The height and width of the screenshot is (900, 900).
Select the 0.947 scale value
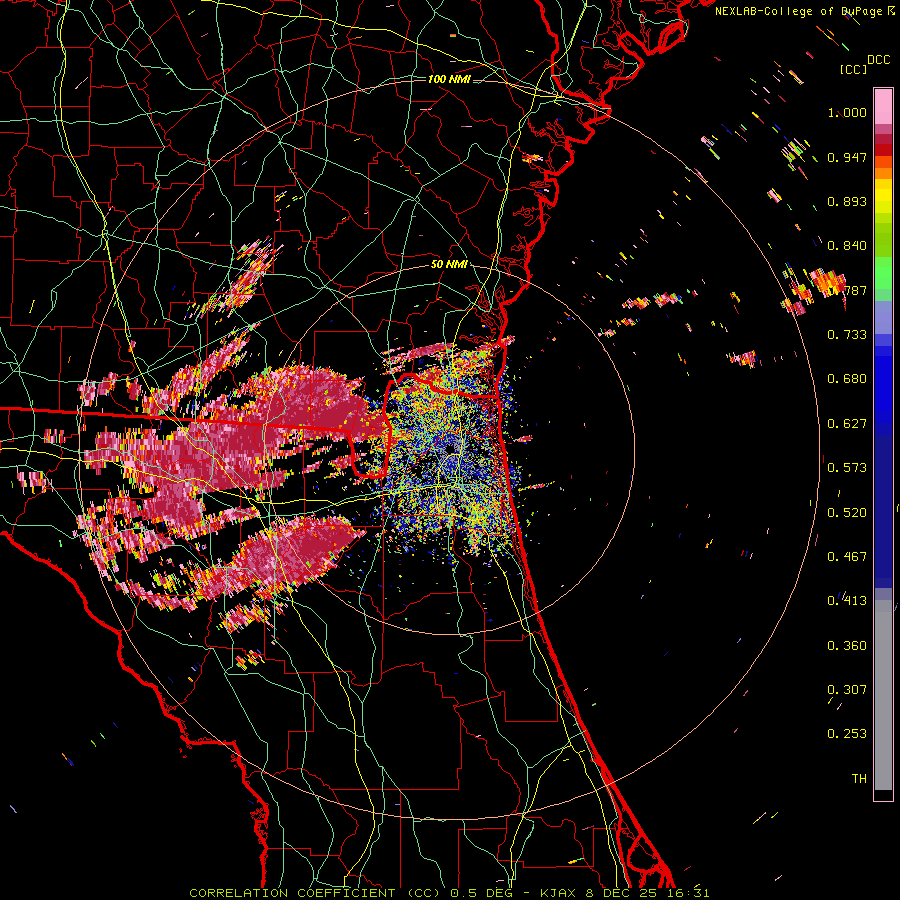click(x=847, y=157)
